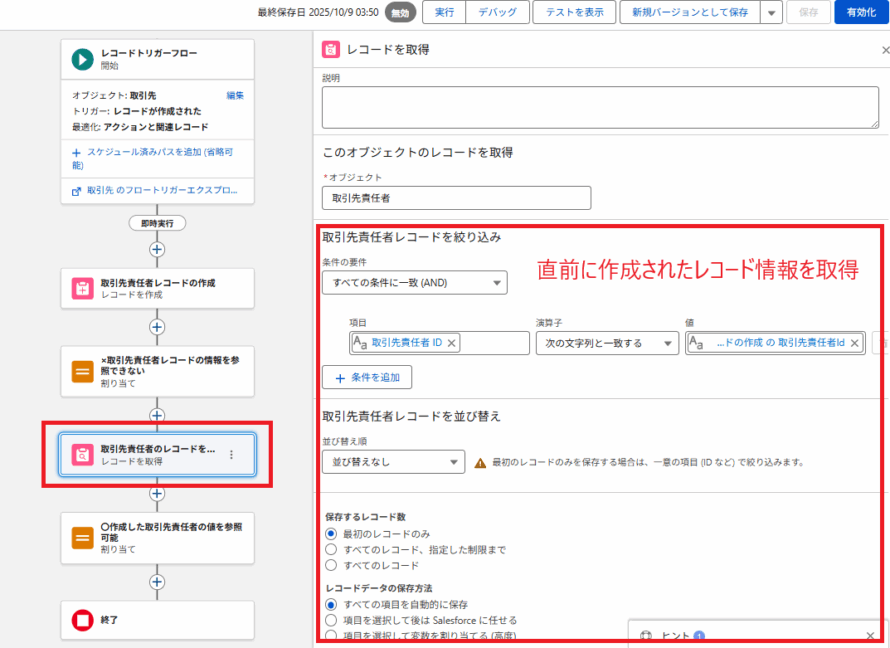Image resolution: width=890 pixels, height=648 pixels.
Task: Click in the 説明 description text area
Action: (600, 106)
